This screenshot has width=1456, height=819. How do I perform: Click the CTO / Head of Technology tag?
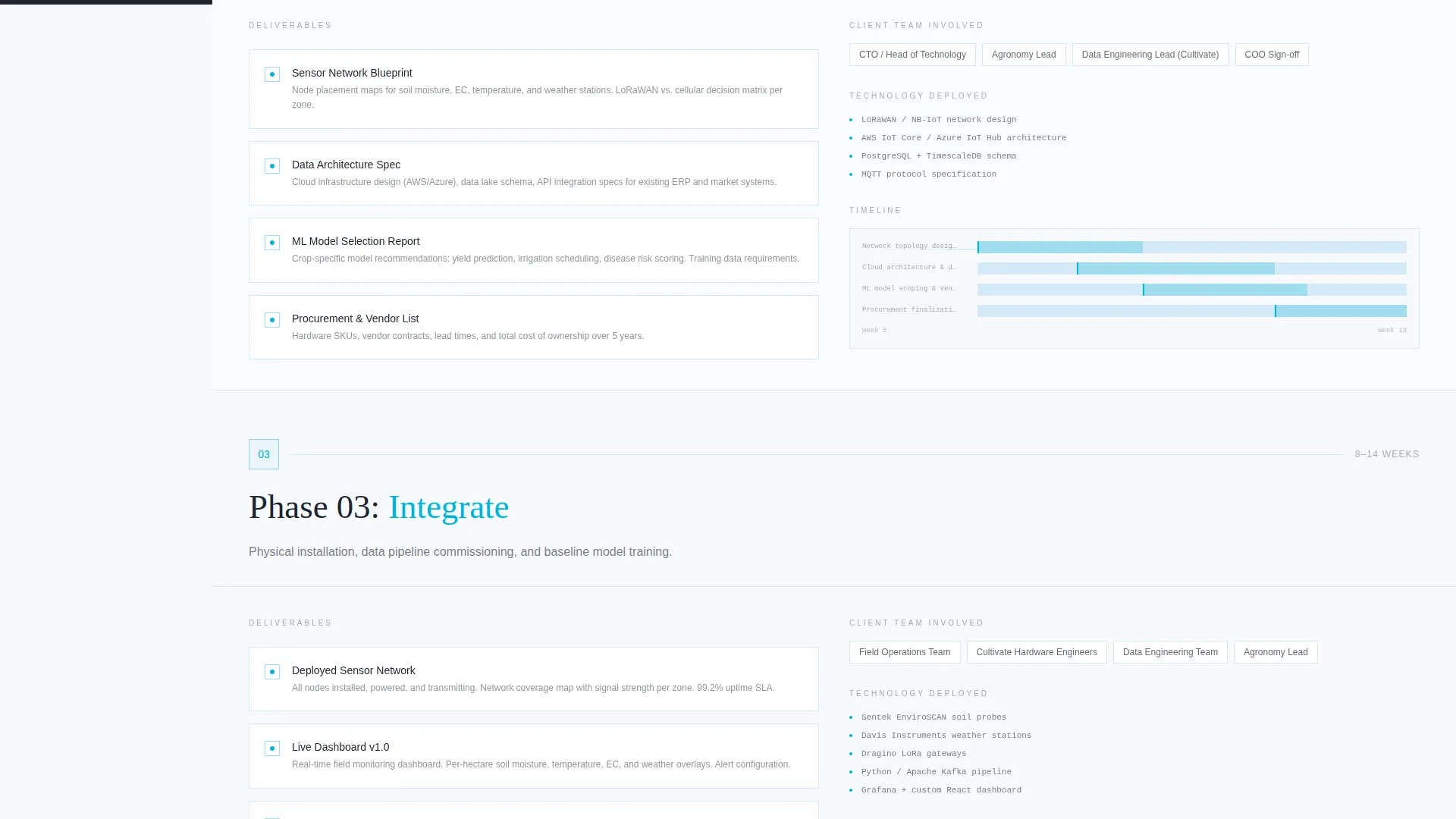point(912,55)
